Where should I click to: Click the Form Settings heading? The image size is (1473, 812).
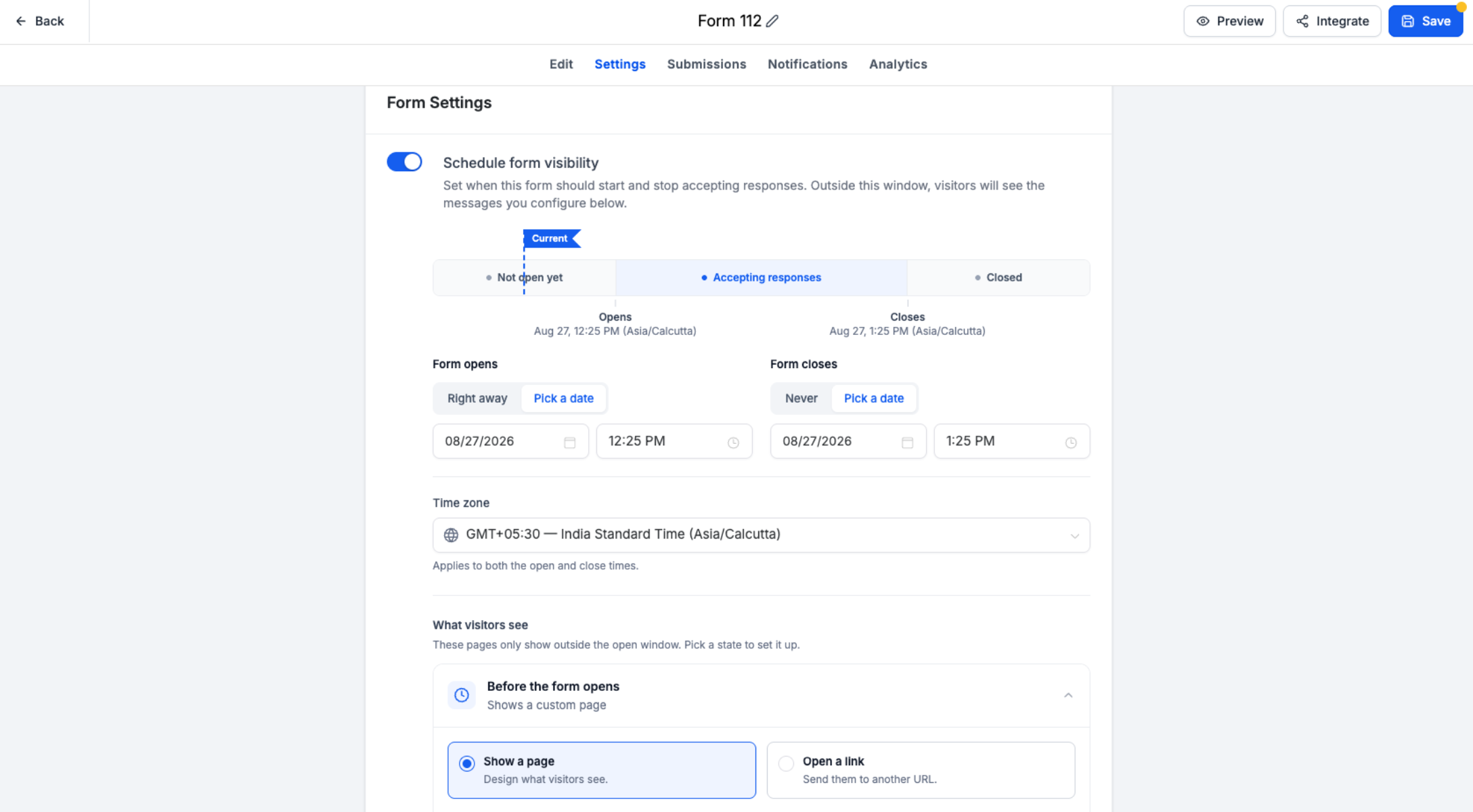439,103
